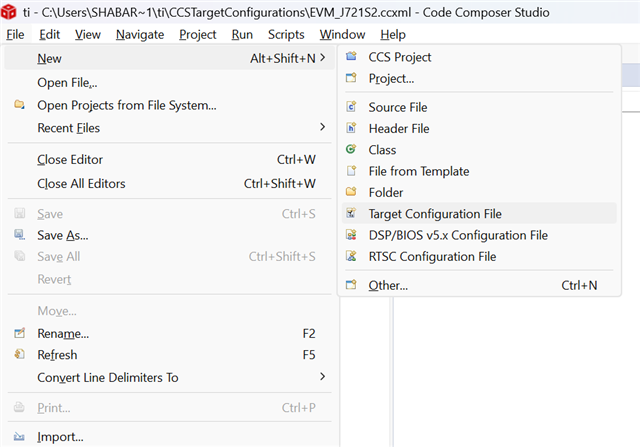The height and width of the screenshot is (447, 640).
Task: Click the CCS Project icon in the submenu
Action: [350, 57]
